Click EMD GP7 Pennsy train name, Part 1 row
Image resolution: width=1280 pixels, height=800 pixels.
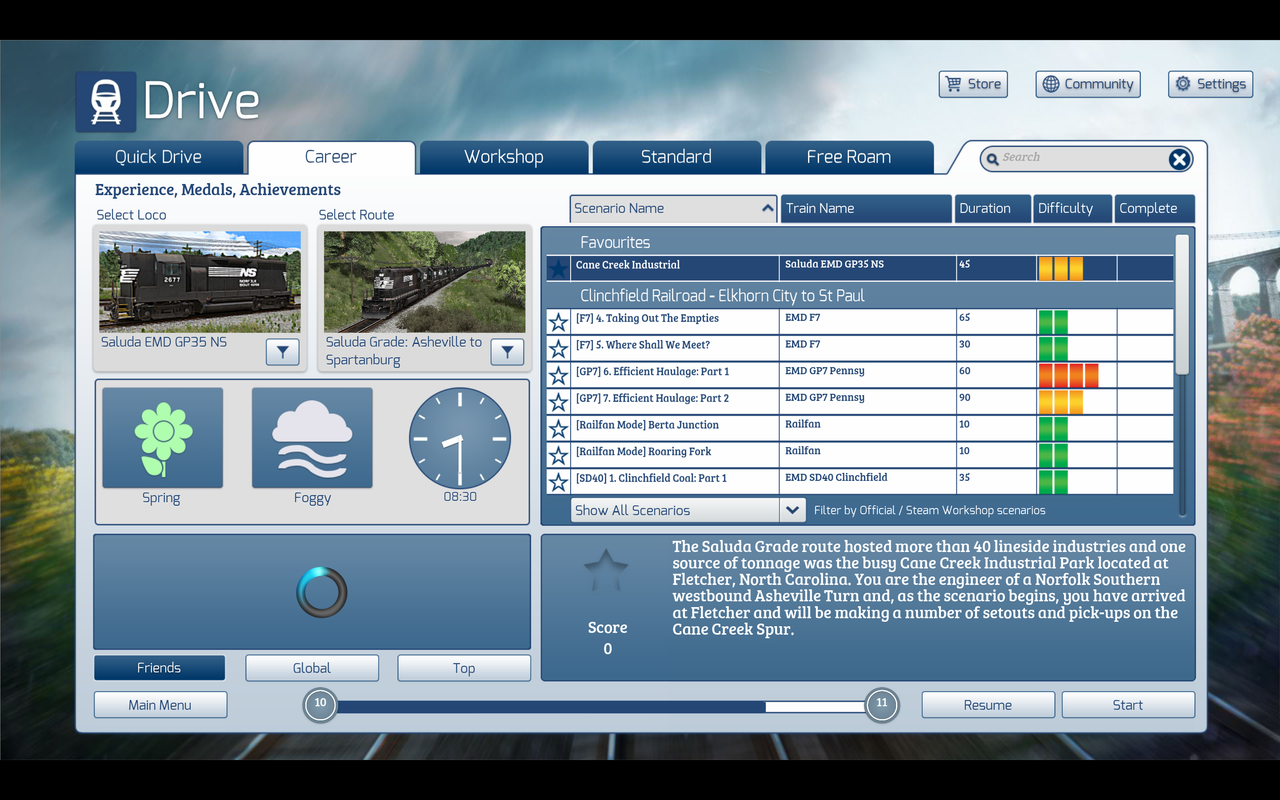tap(825, 371)
